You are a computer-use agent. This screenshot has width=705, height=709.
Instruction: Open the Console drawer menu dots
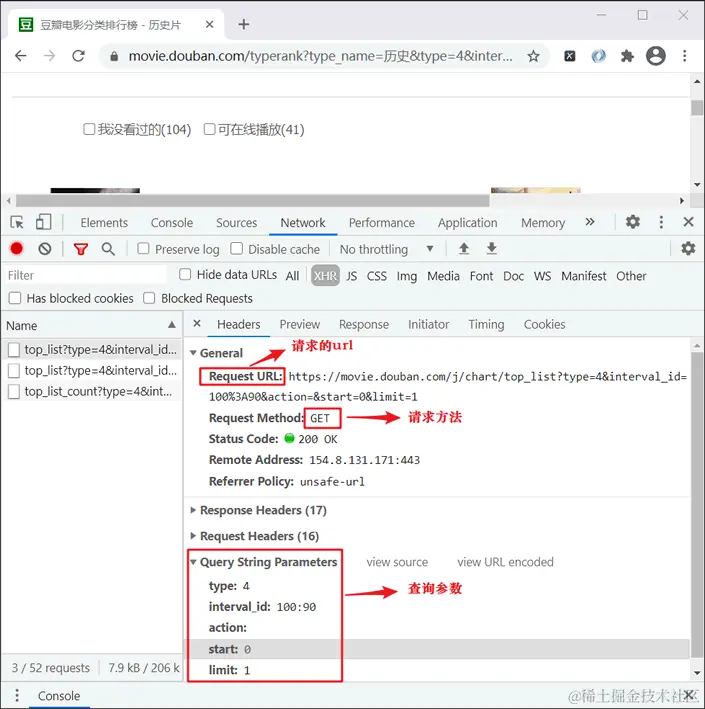tap(17, 695)
